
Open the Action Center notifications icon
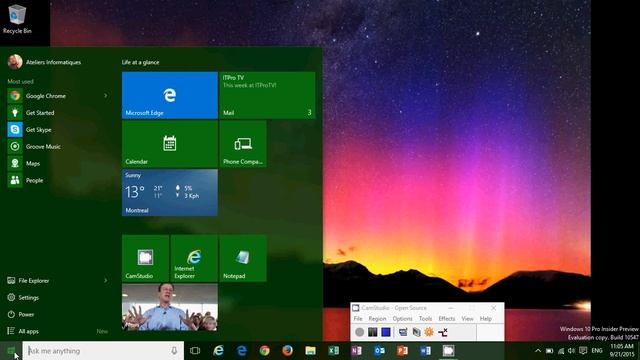tap(583, 351)
